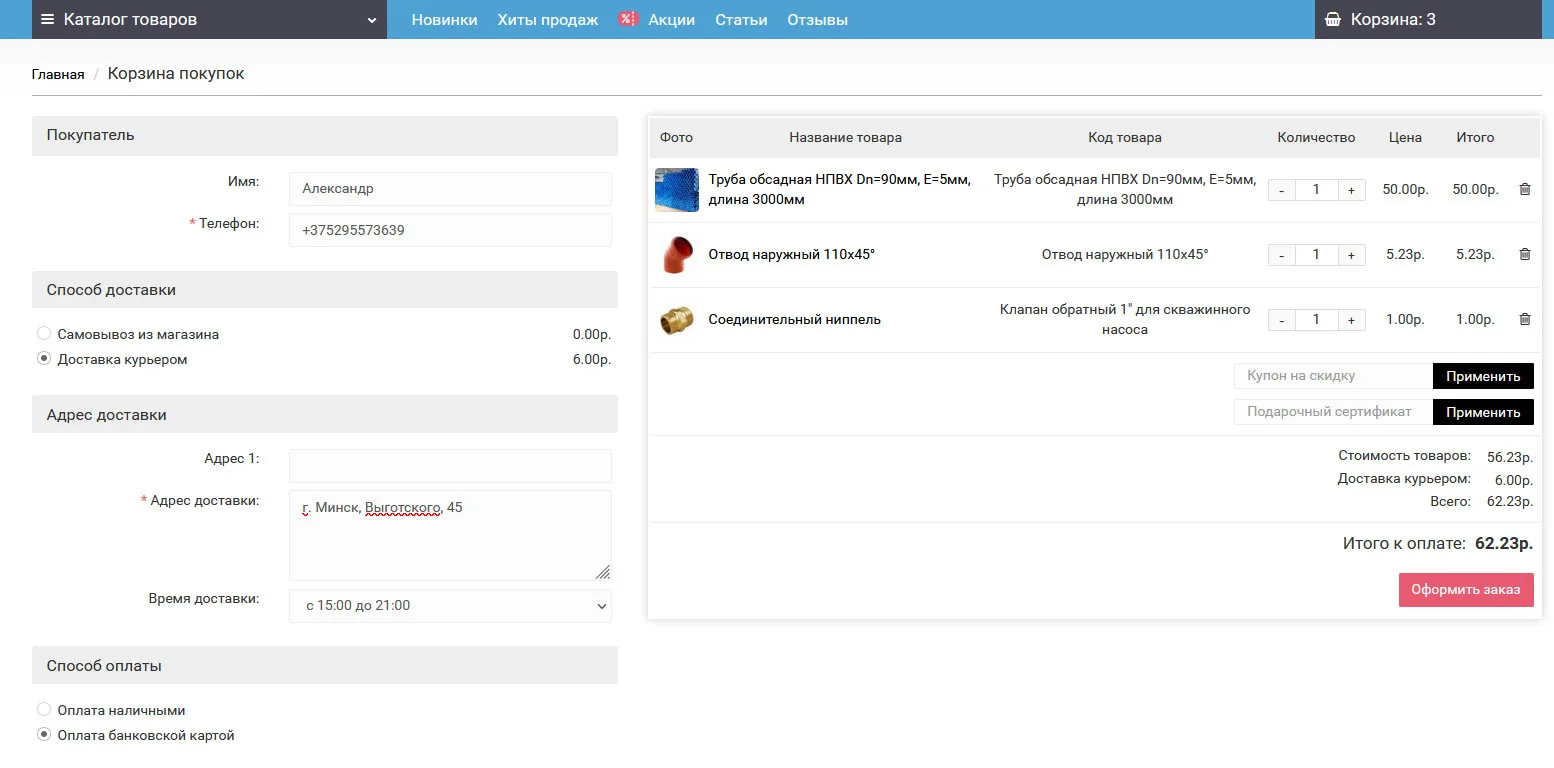
Task: Choose Оплата банковской картой payment method
Action: (44, 735)
